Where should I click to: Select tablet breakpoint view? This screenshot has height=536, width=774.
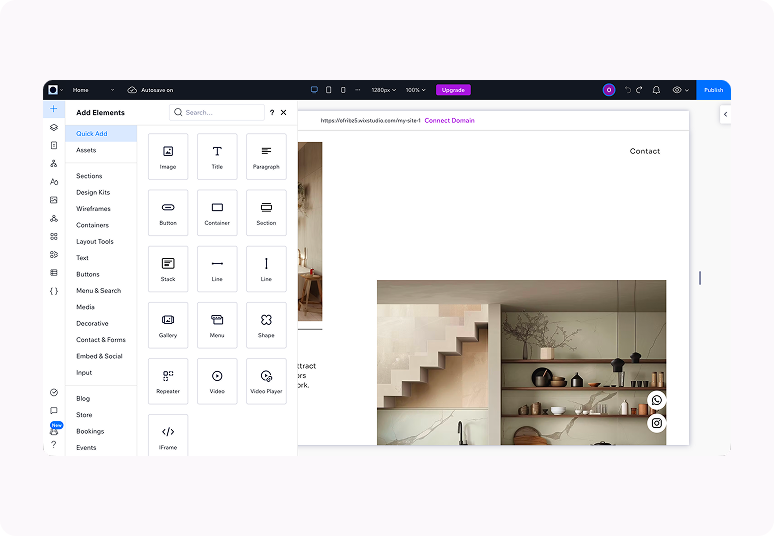pyautogui.click(x=329, y=90)
